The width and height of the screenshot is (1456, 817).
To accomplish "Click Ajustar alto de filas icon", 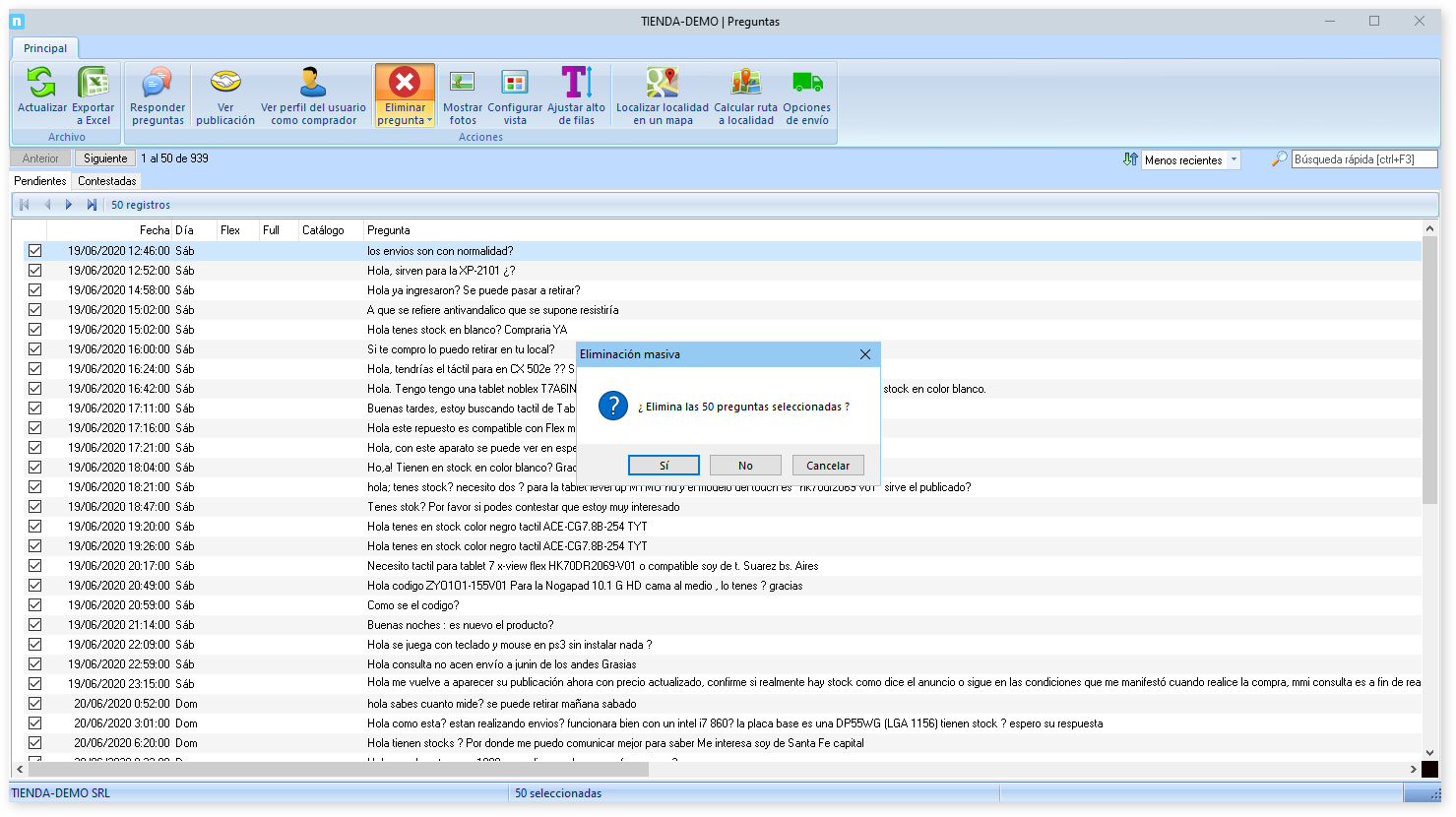I will pos(576,83).
